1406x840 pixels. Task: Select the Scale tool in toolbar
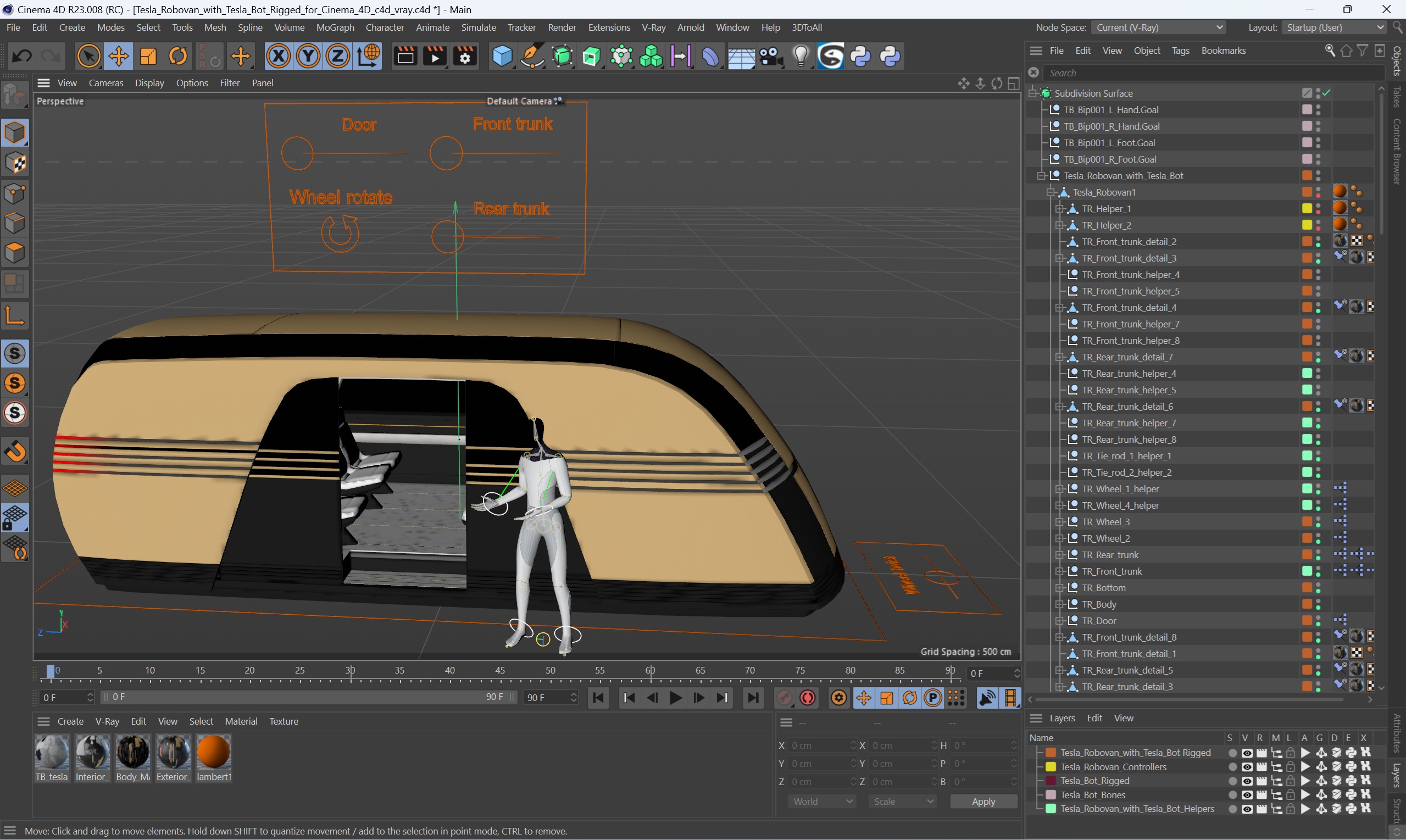148,56
